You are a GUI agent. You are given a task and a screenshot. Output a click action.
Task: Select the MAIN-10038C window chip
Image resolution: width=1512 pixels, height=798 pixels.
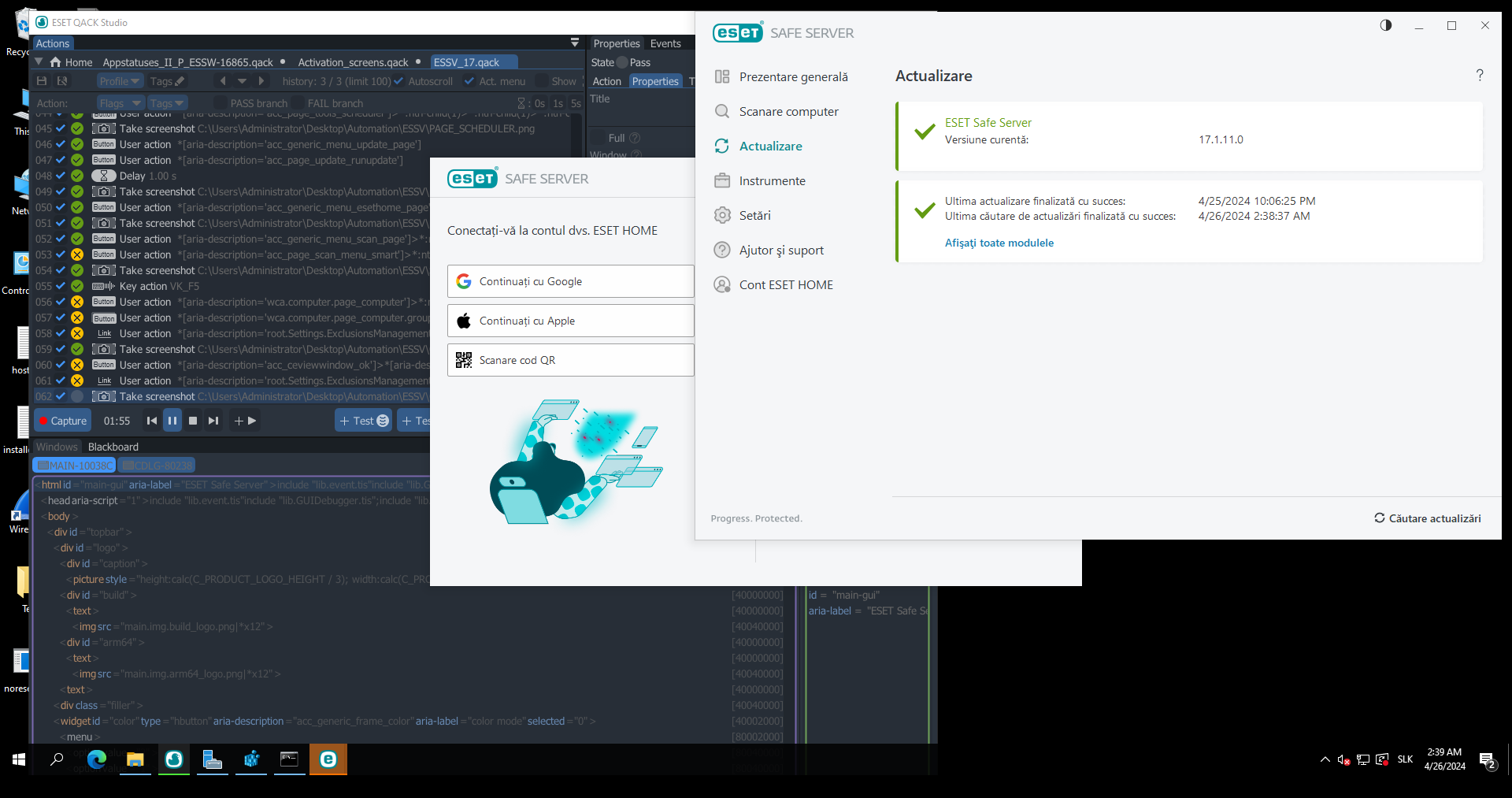coord(74,466)
